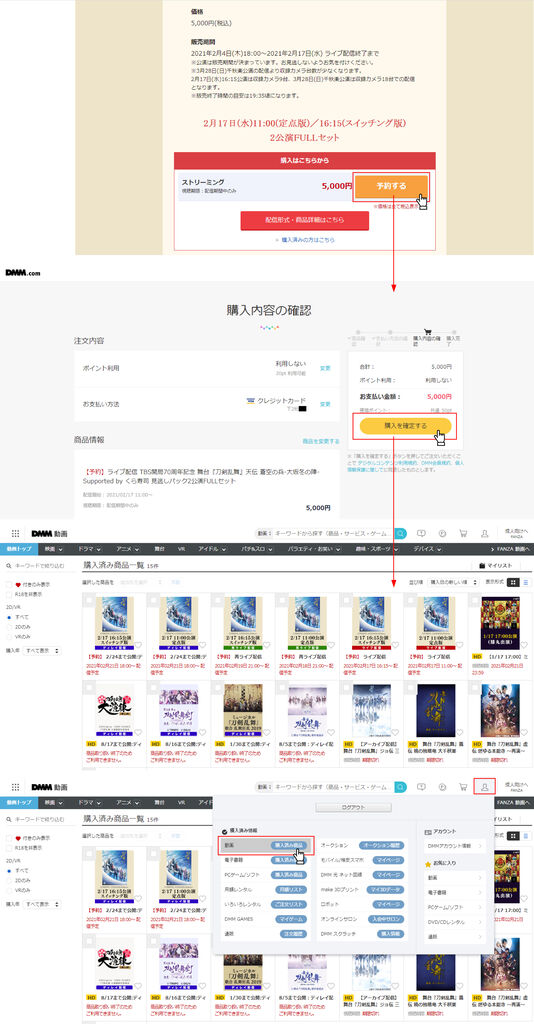This screenshot has width=534, height=1024.
Task: Open 購入年 すべて表示 dropdown in menu-open view
Action: (42, 904)
